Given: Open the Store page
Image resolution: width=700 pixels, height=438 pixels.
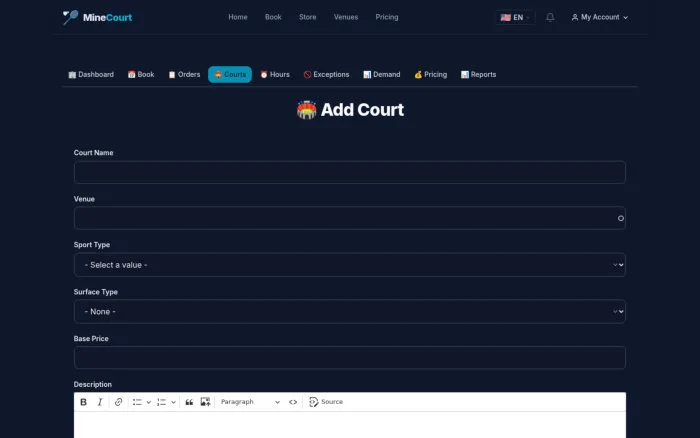Looking at the screenshot, I should [x=308, y=17].
